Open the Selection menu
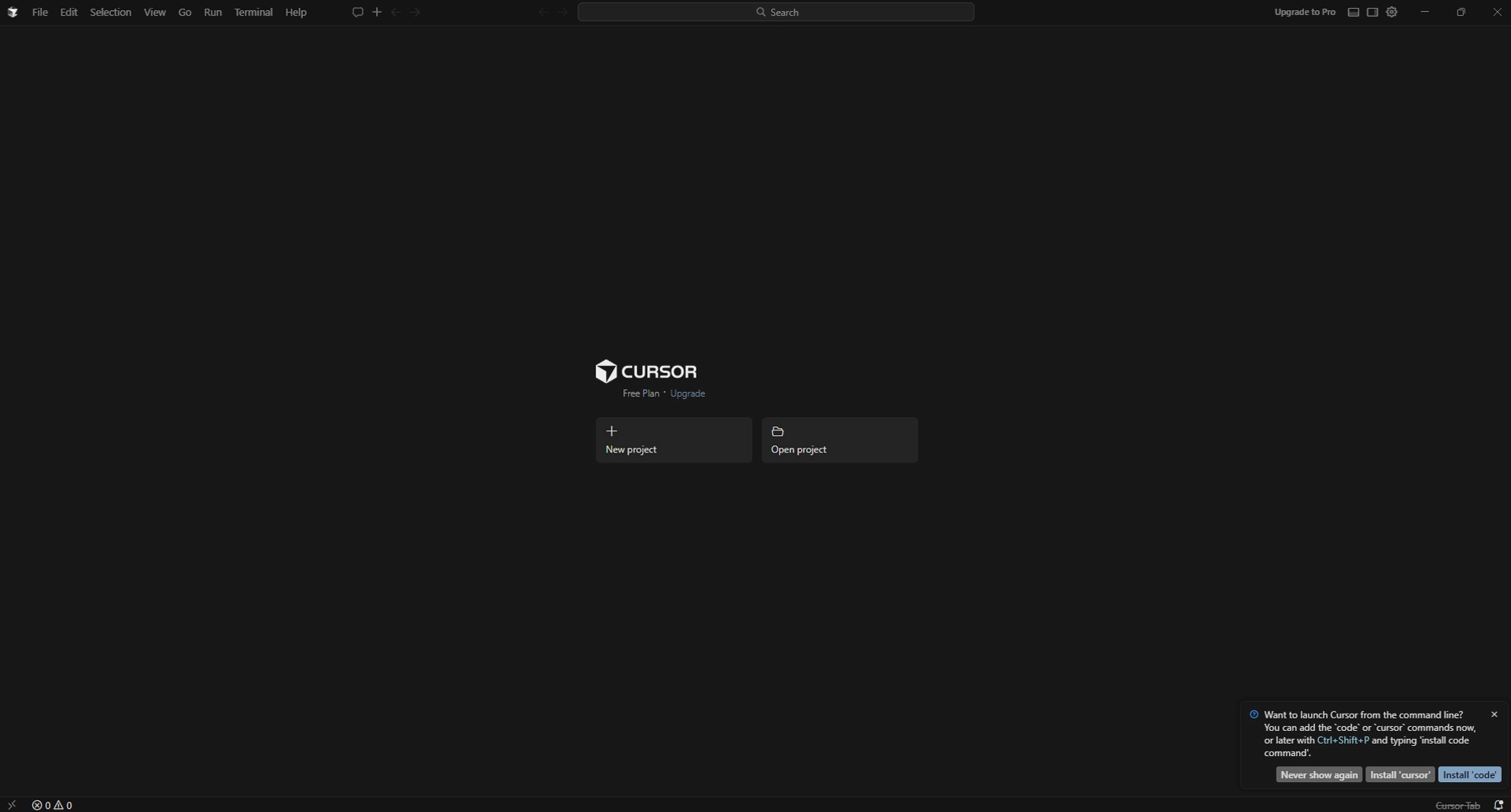This screenshot has width=1511, height=812. click(x=110, y=13)
